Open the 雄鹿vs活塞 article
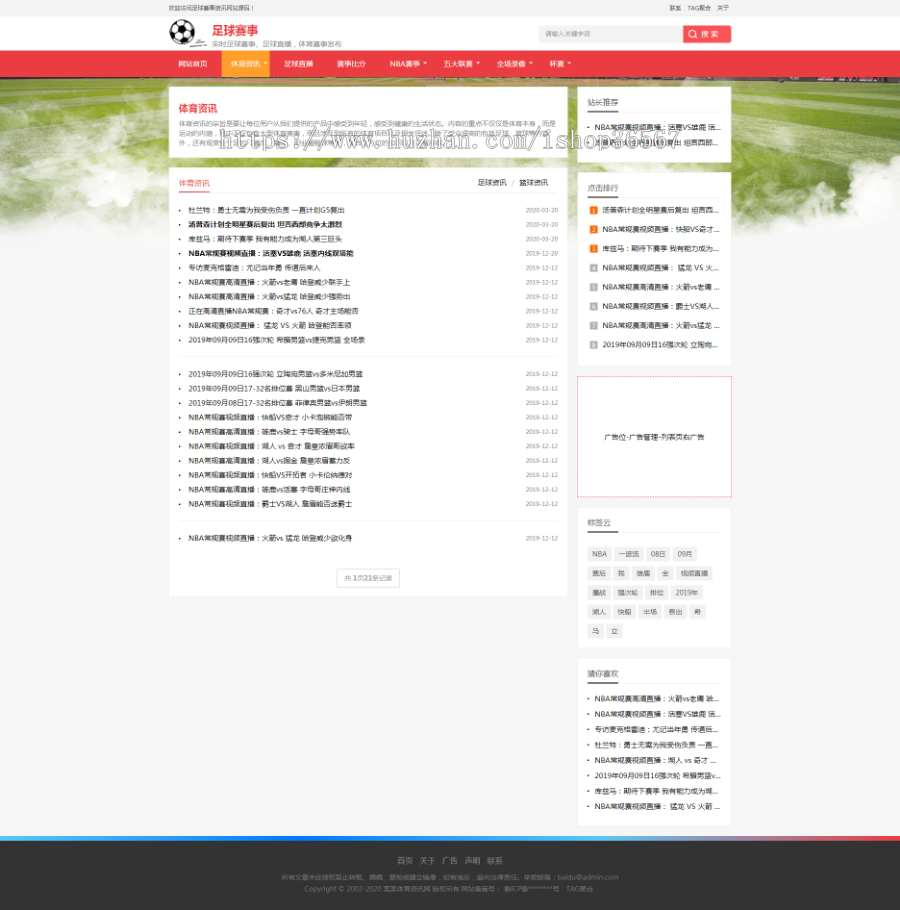This screenshot has width=900, height=910. tap(269, 490)
